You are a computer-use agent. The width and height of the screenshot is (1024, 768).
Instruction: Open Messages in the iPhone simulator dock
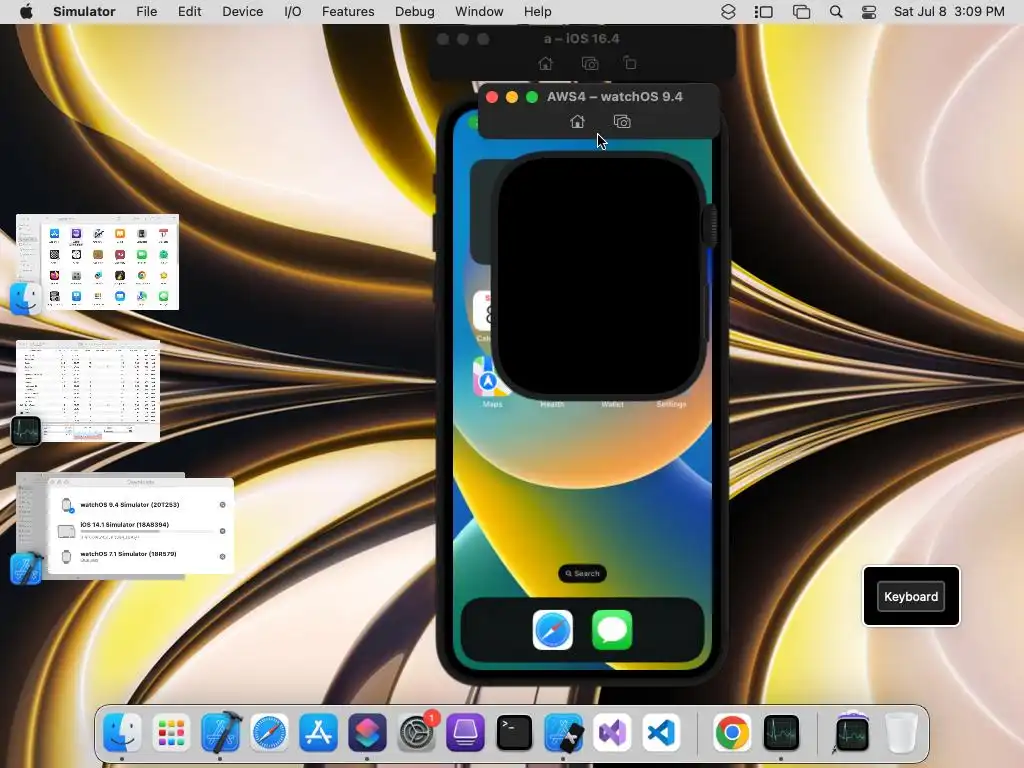tap(612, 630)
